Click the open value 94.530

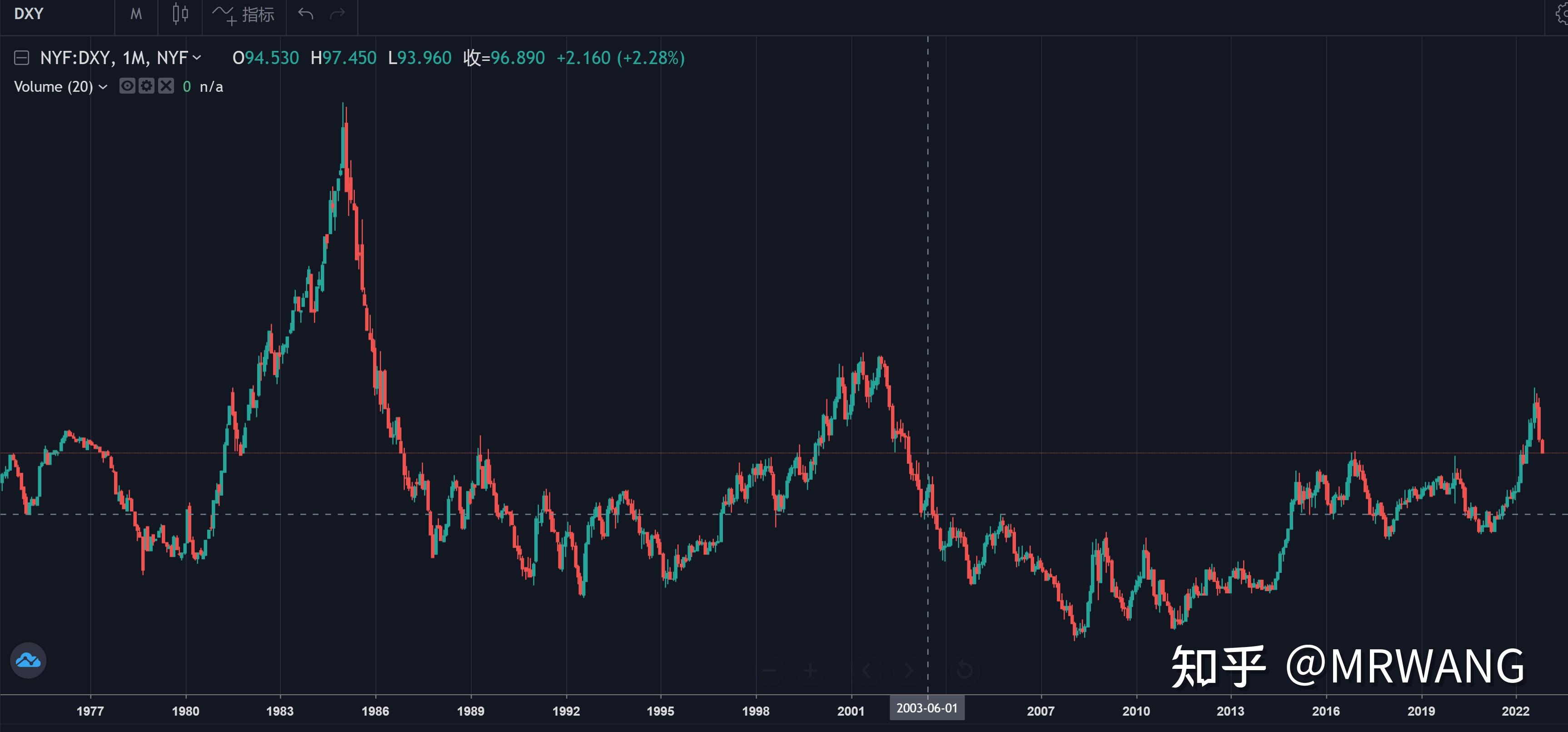coord(271,58)
